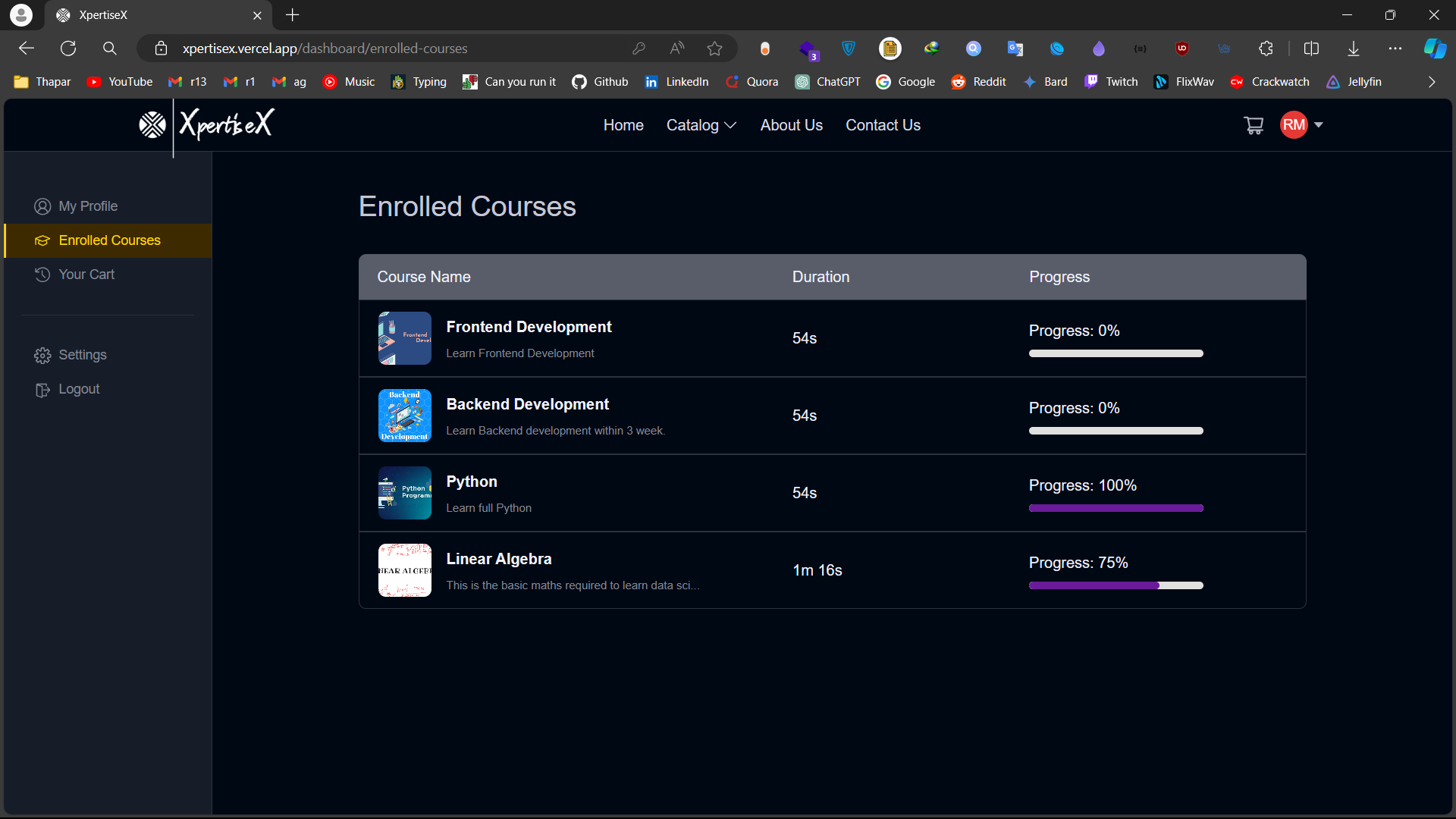1456x819 pixels.
Task: Show more bookmarks chevron
Action: pos(1432,82)
